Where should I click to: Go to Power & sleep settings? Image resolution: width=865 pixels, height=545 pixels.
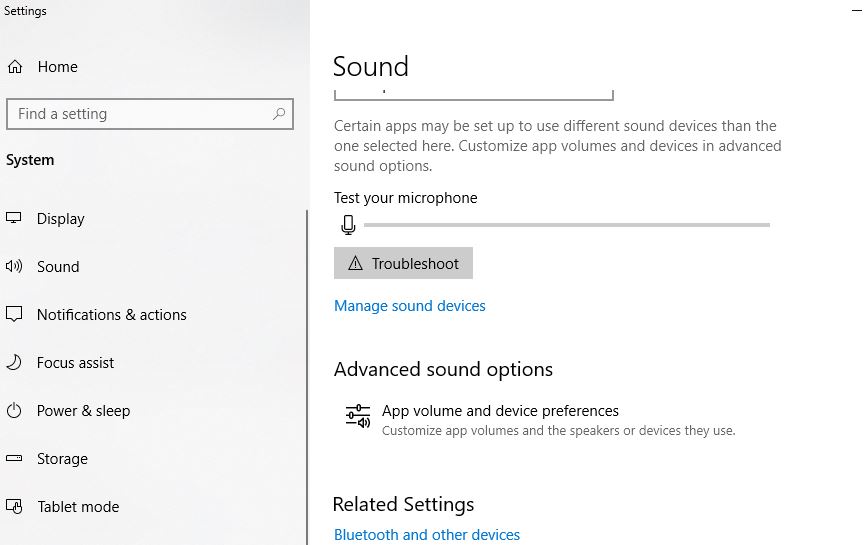coord(83,411)
